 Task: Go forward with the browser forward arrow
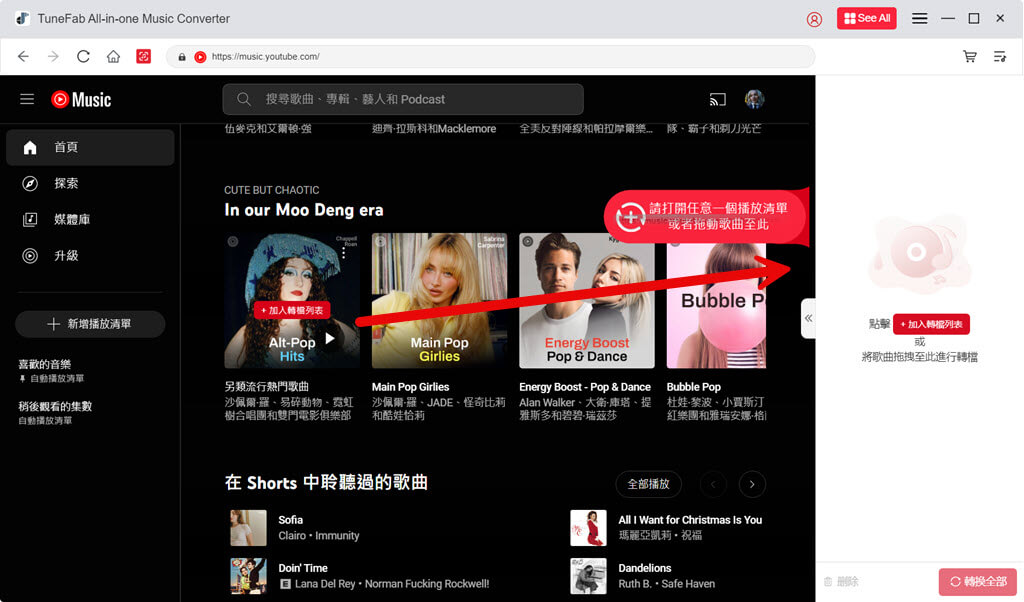54,57
